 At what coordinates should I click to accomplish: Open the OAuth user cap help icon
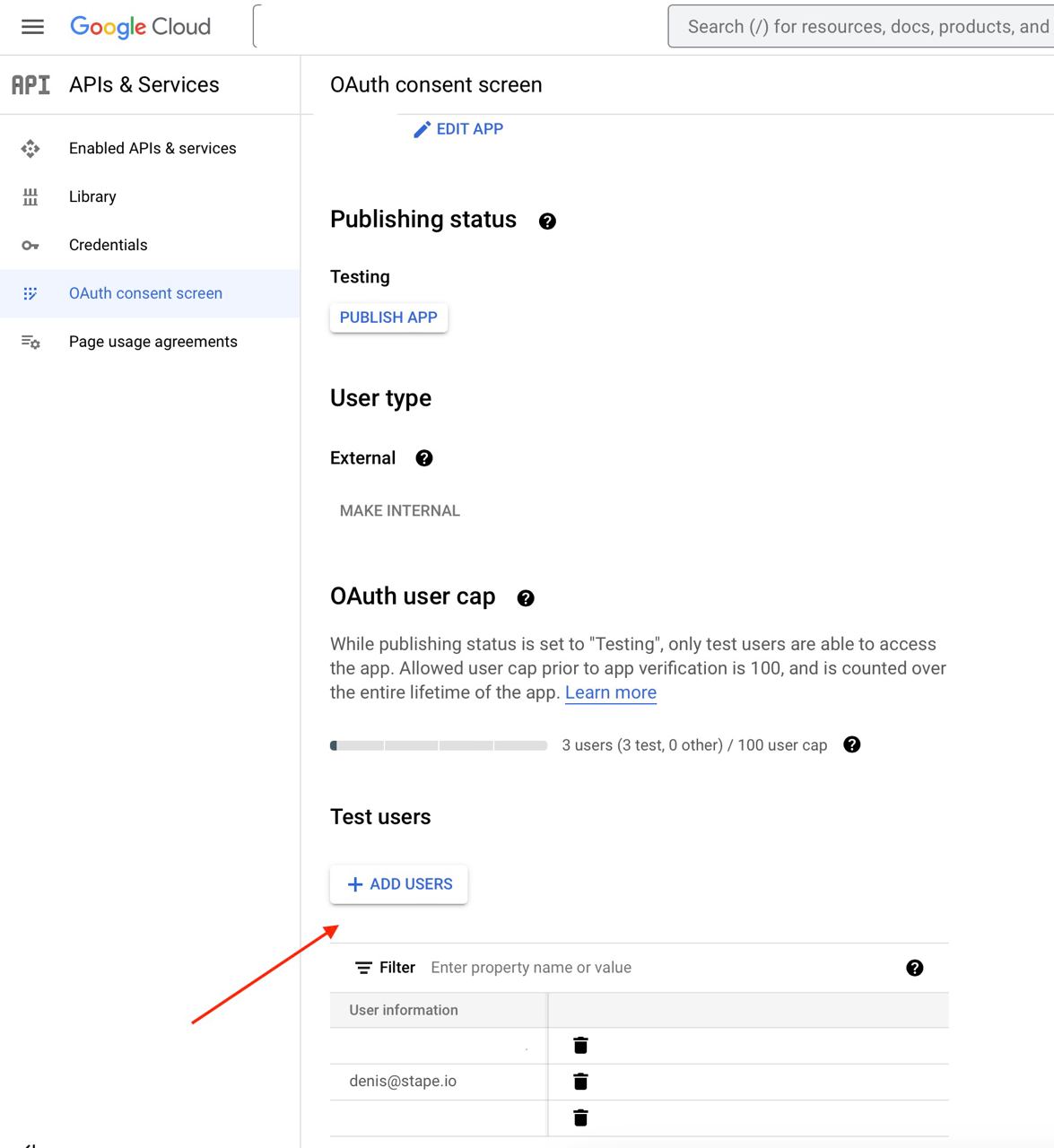(526, 597)
